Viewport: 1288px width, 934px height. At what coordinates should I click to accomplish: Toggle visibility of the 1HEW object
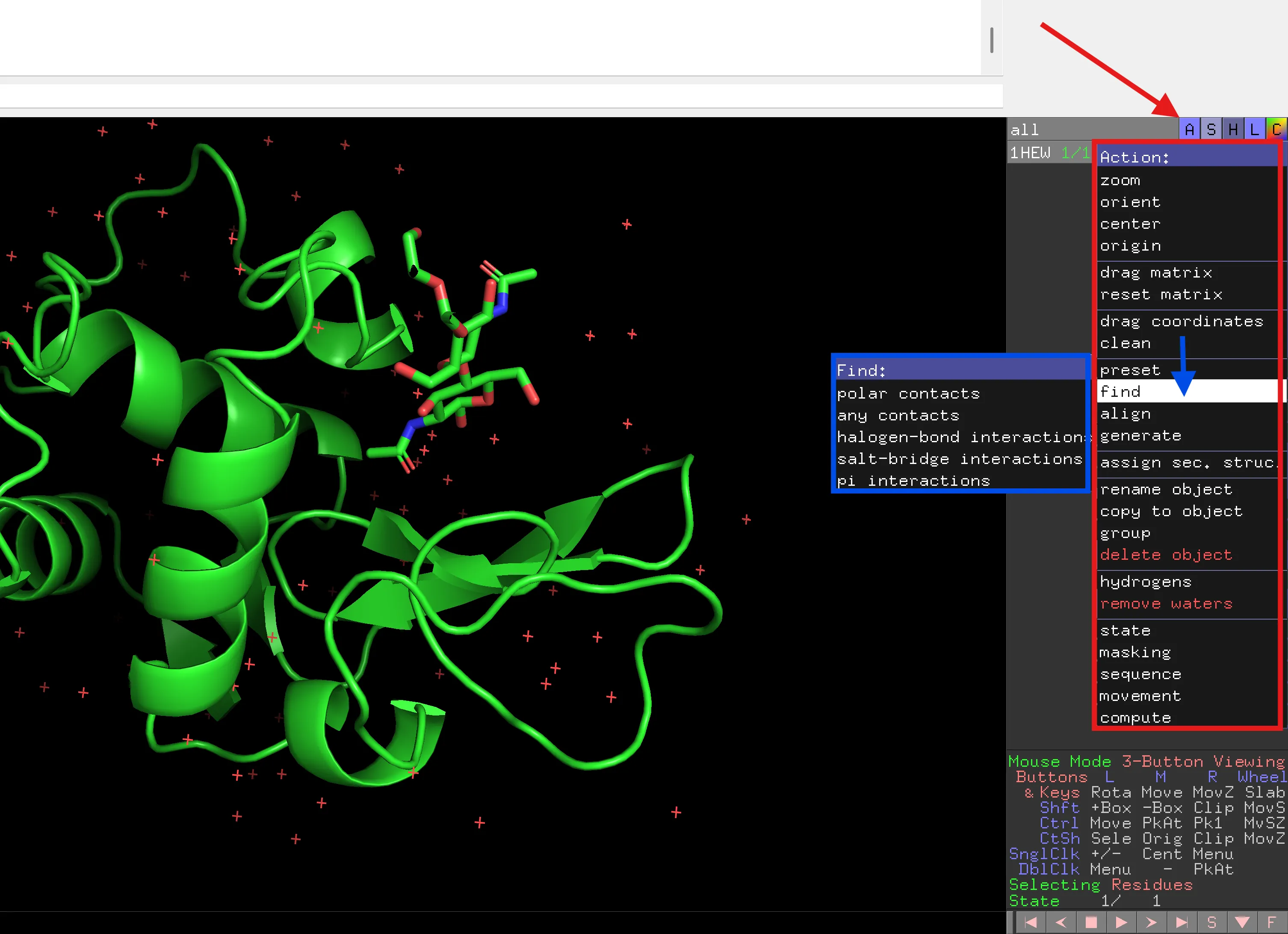[1030, 153]
